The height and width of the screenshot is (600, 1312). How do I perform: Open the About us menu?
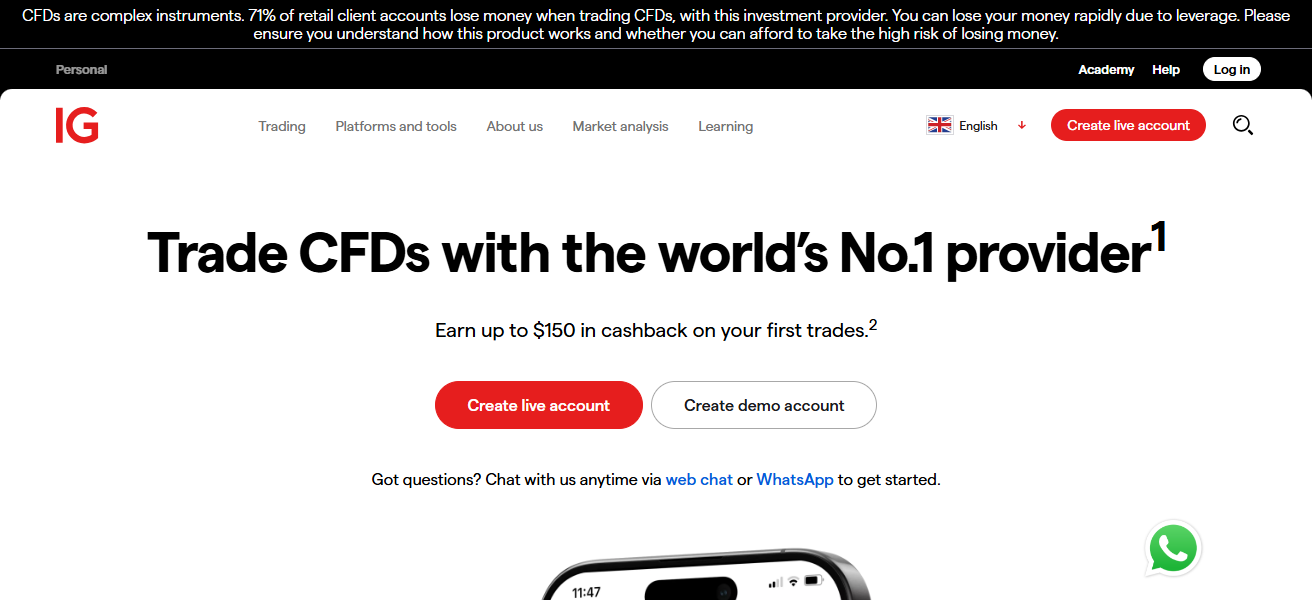tap(515, 126)
